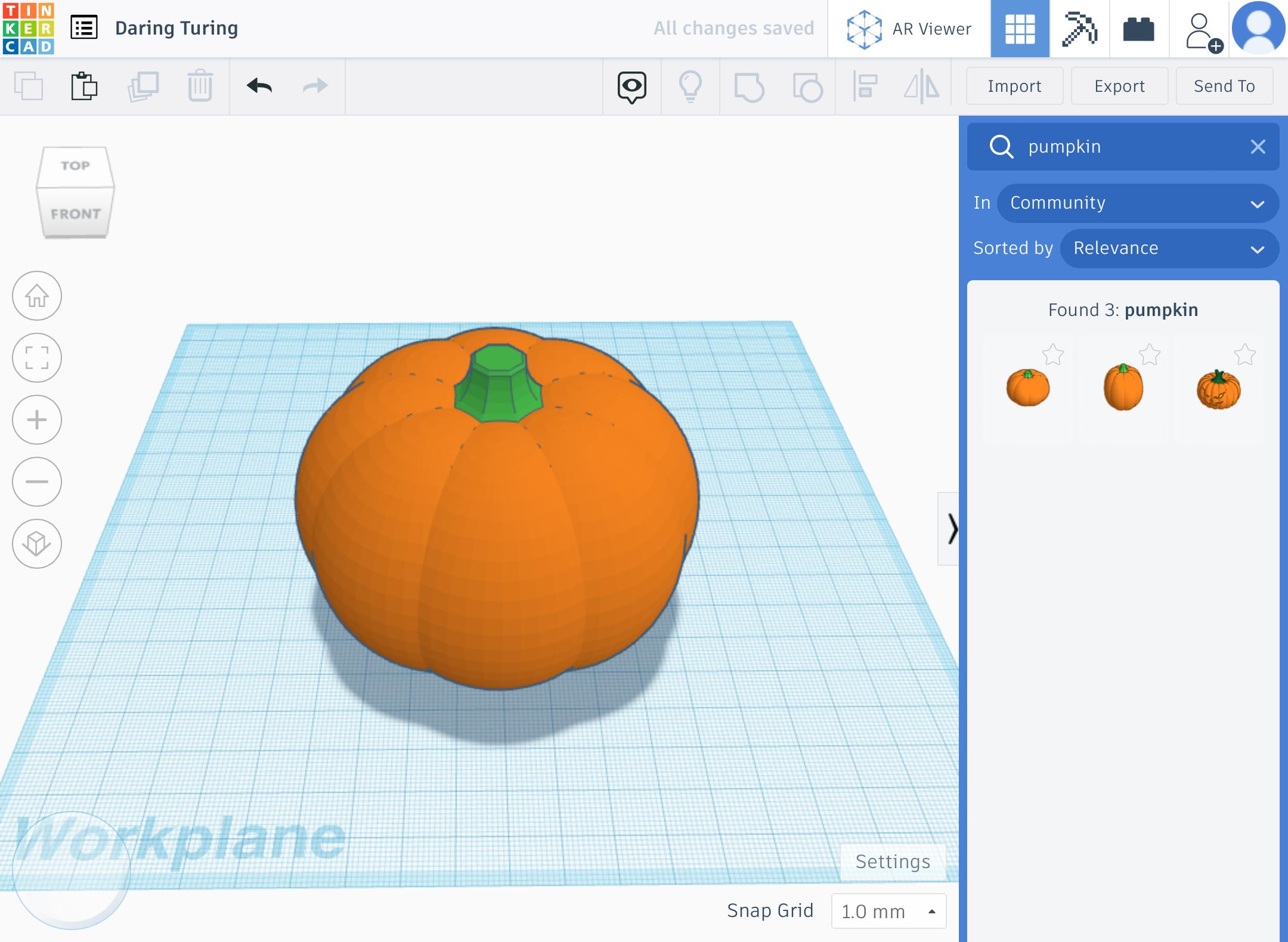1288x942 pixels.
Task: Open workplane Settings
Action: tap(893, 862)
